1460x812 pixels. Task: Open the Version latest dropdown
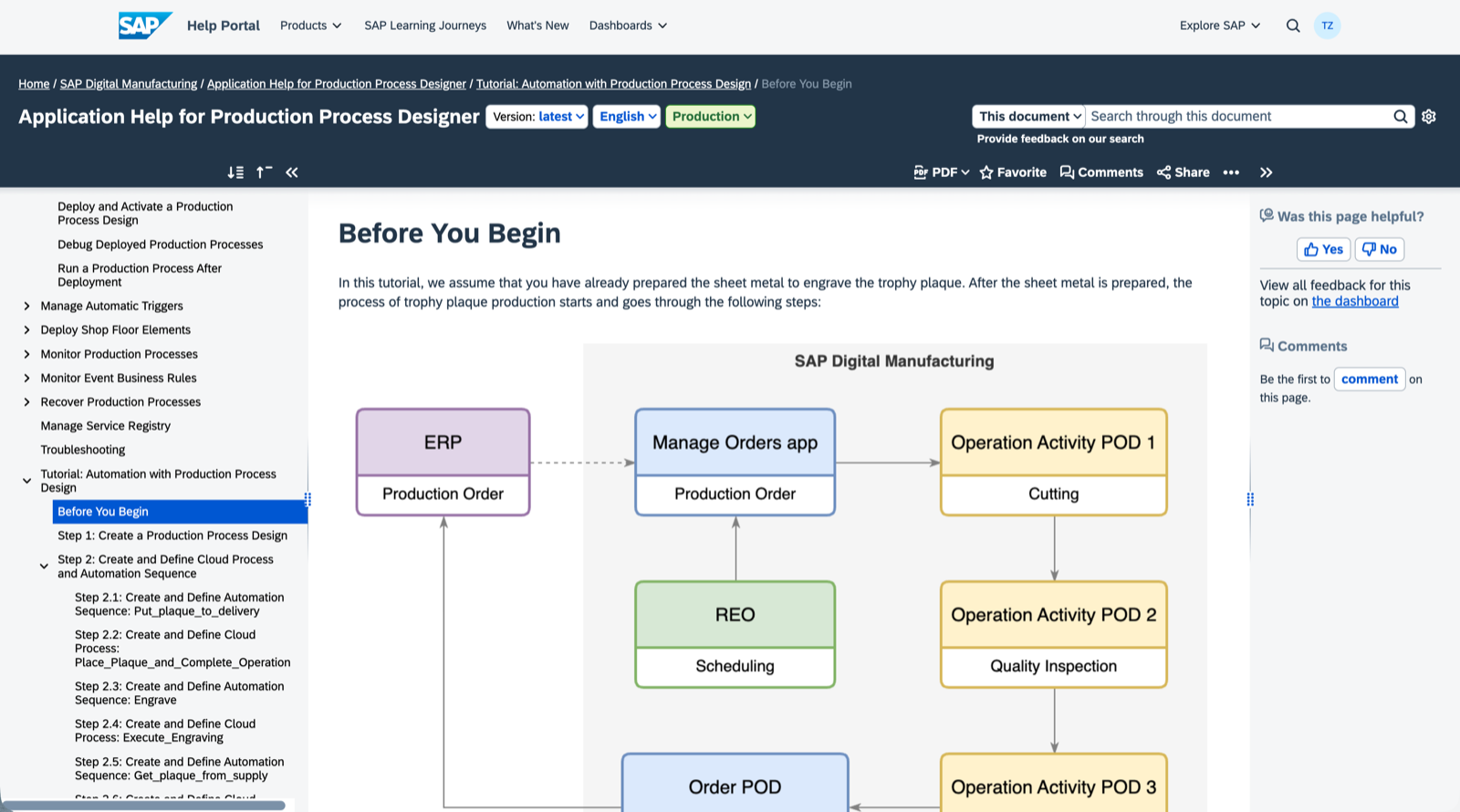pos(537,117)
